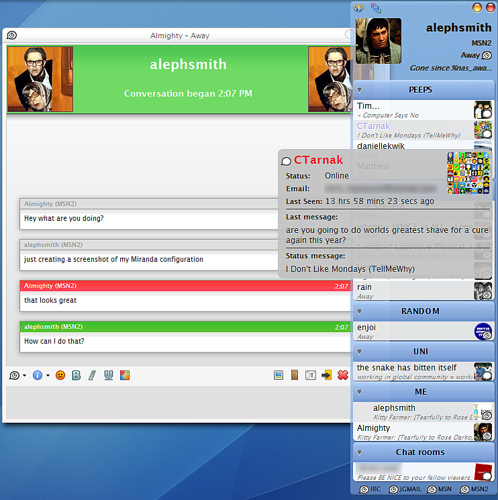Select the MSN2 protocol status button

(474, 489)
